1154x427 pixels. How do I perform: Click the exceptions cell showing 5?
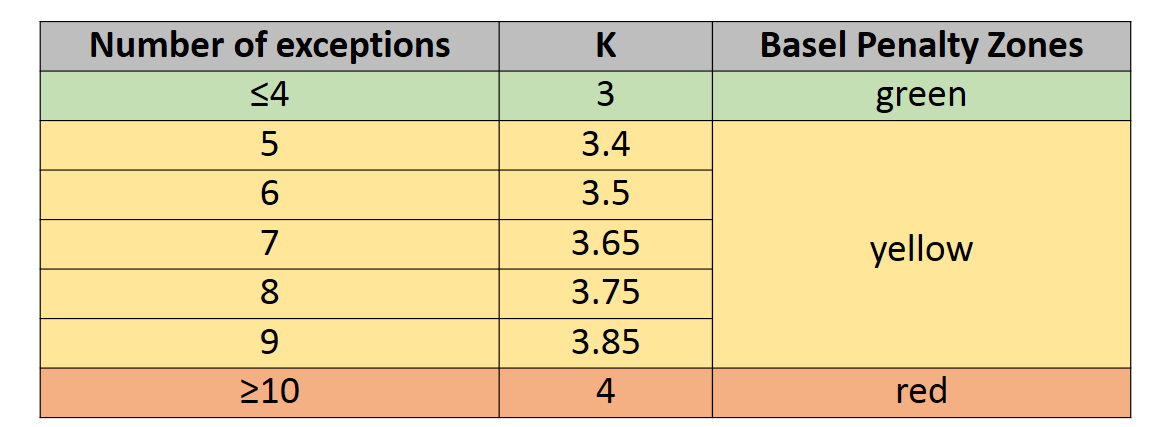269,145
